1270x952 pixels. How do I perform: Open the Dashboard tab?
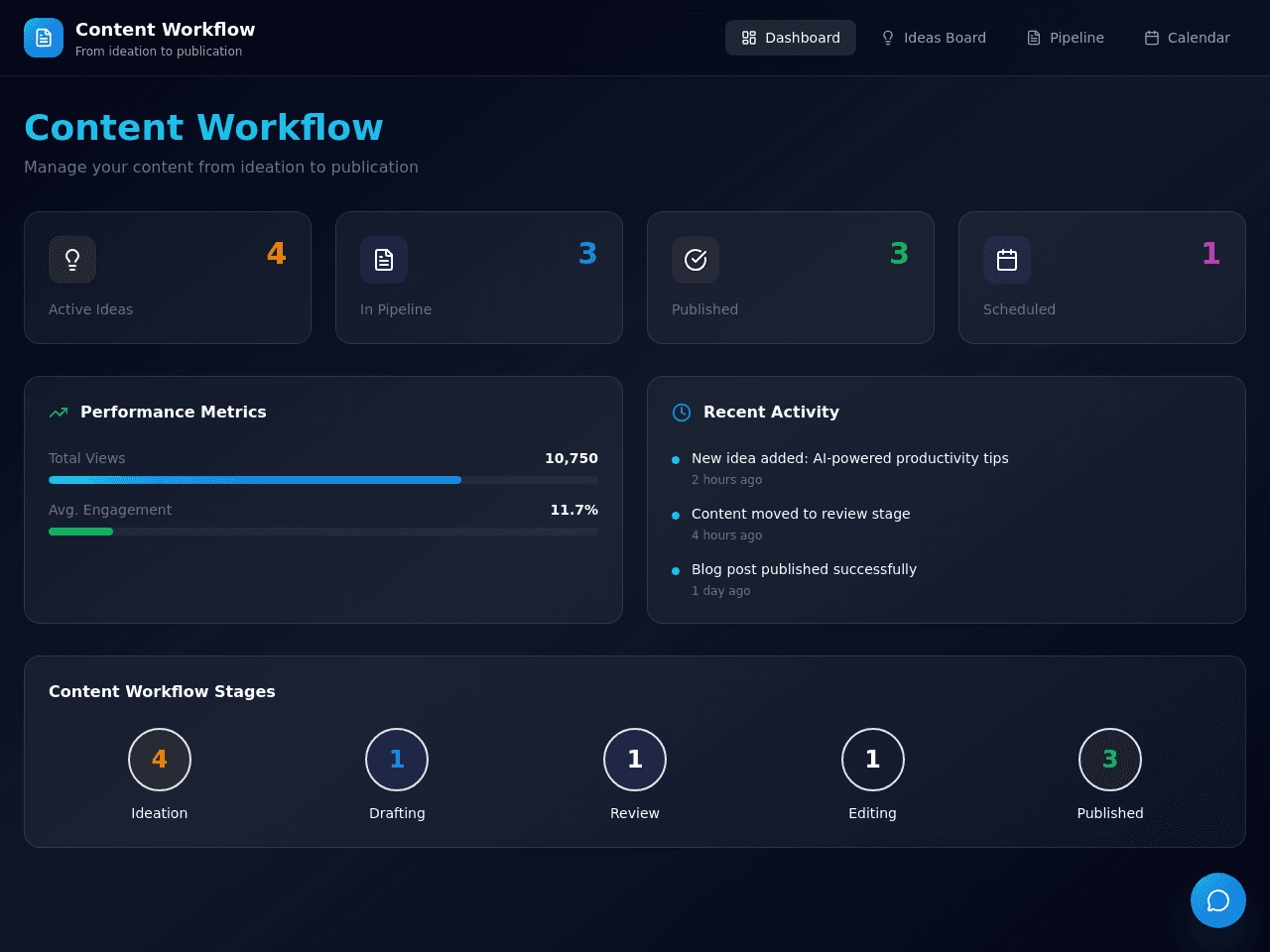coord(791,38)
